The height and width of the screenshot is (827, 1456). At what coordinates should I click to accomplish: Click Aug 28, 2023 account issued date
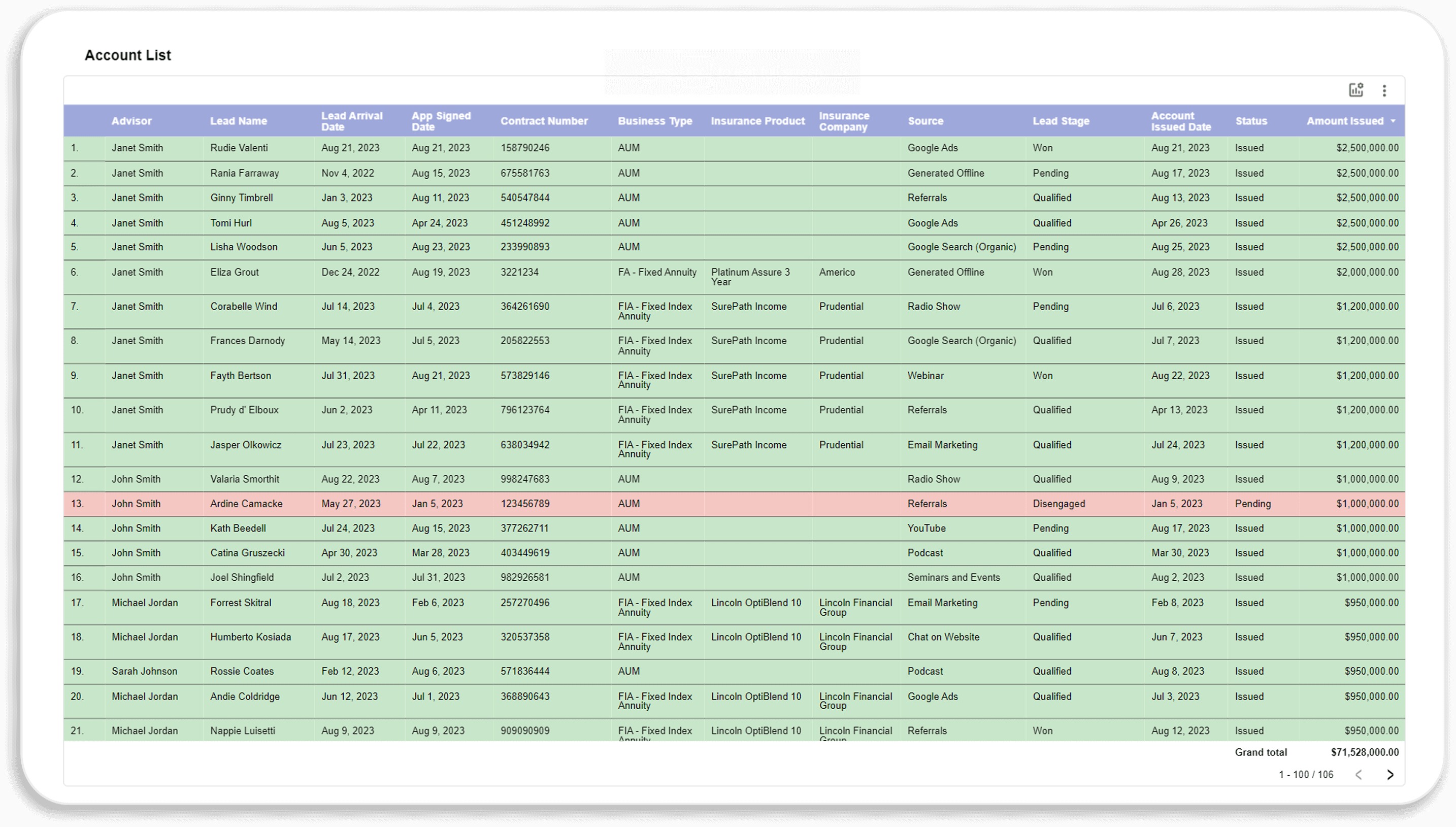pyautogui.click(x=1180, y=272)
